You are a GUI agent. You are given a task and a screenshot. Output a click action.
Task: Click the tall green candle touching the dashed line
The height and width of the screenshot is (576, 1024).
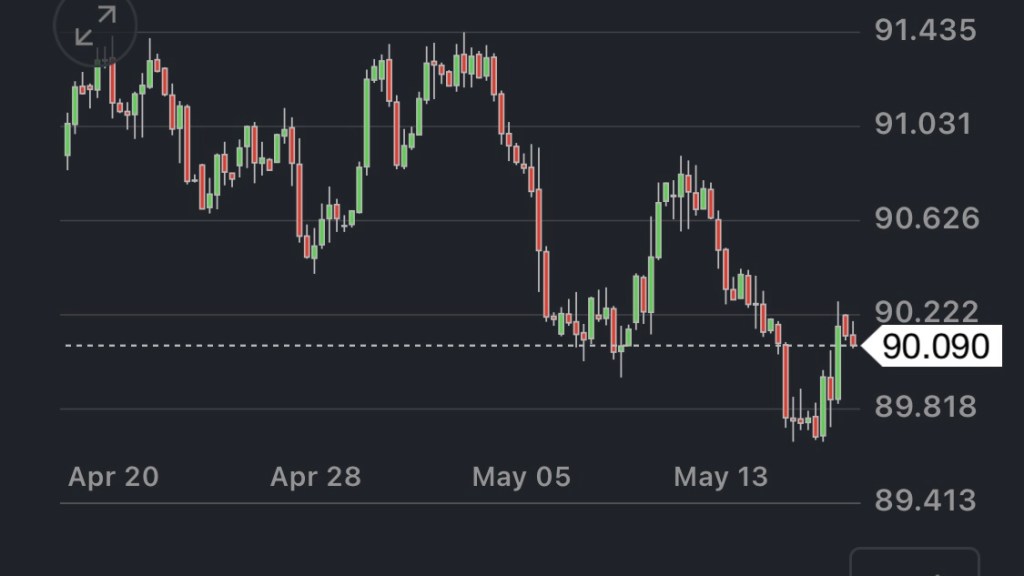[x=837, y=362]
